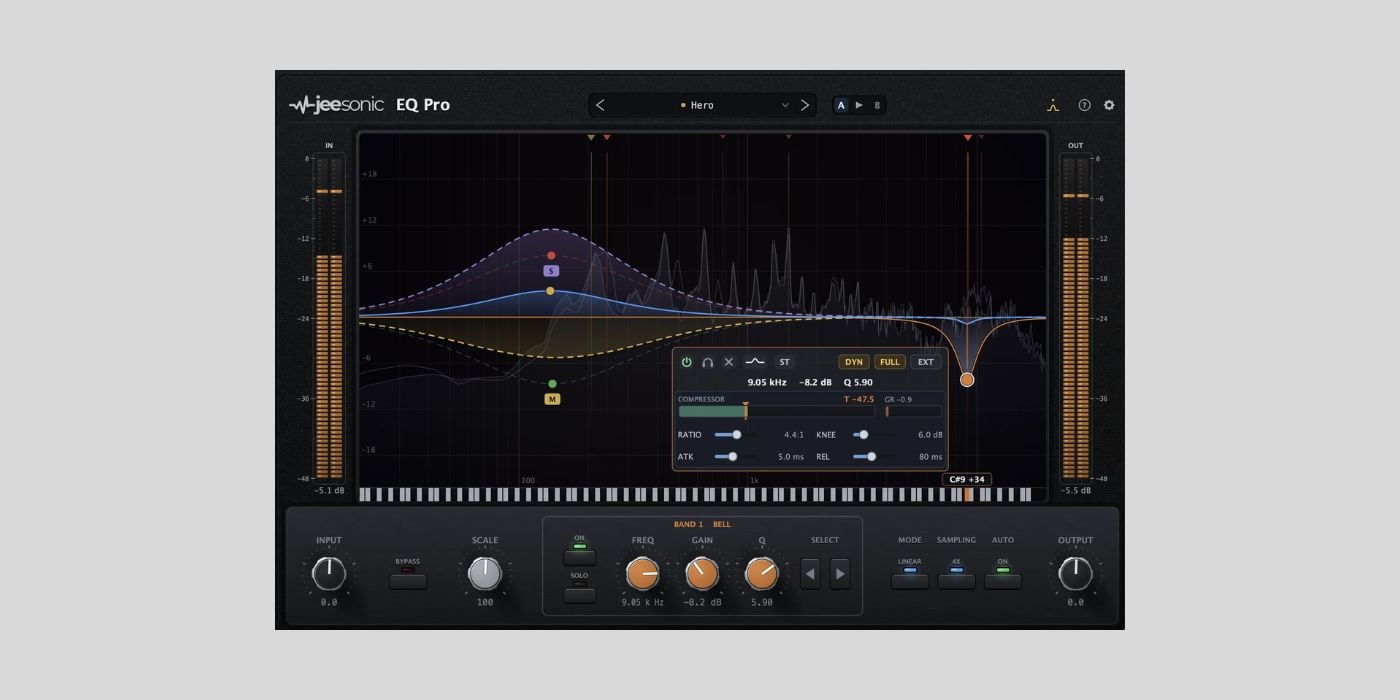Delete band with X icon in popup
This screenshot has height=700, width=1400.
point(728,362)
